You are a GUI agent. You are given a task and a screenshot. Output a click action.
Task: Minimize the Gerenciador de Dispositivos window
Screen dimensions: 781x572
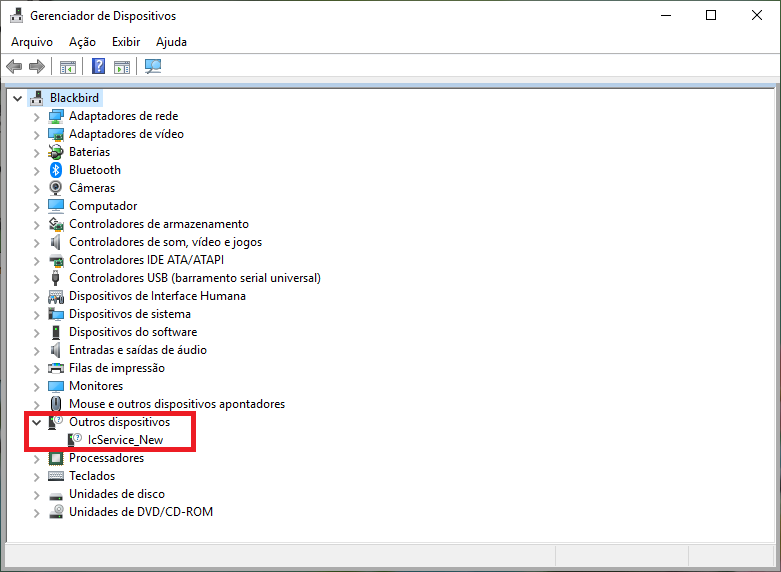[x=666, y=15]
